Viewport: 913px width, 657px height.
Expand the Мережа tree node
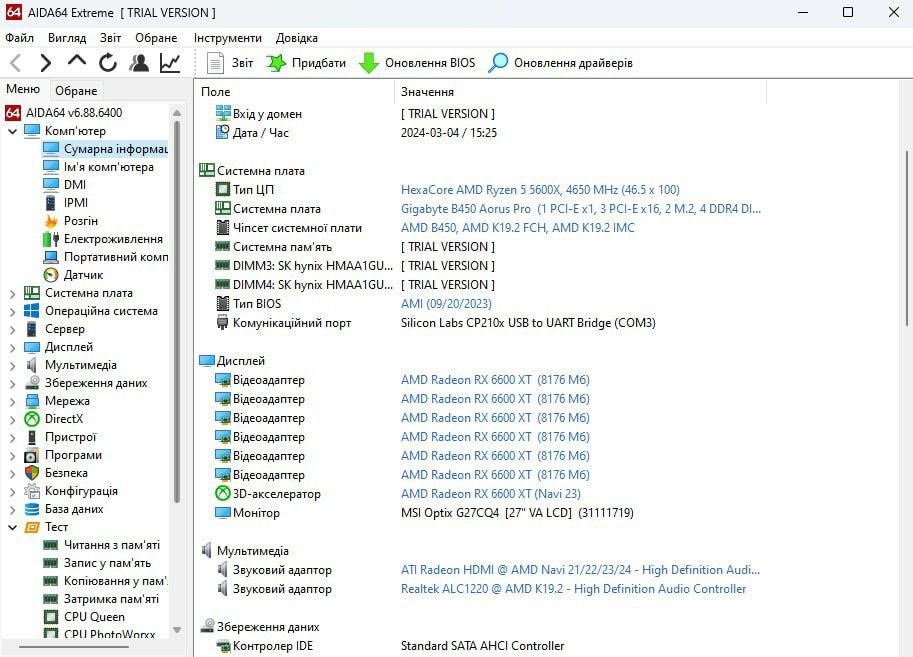pyautogui.click(x=12, y=402)
